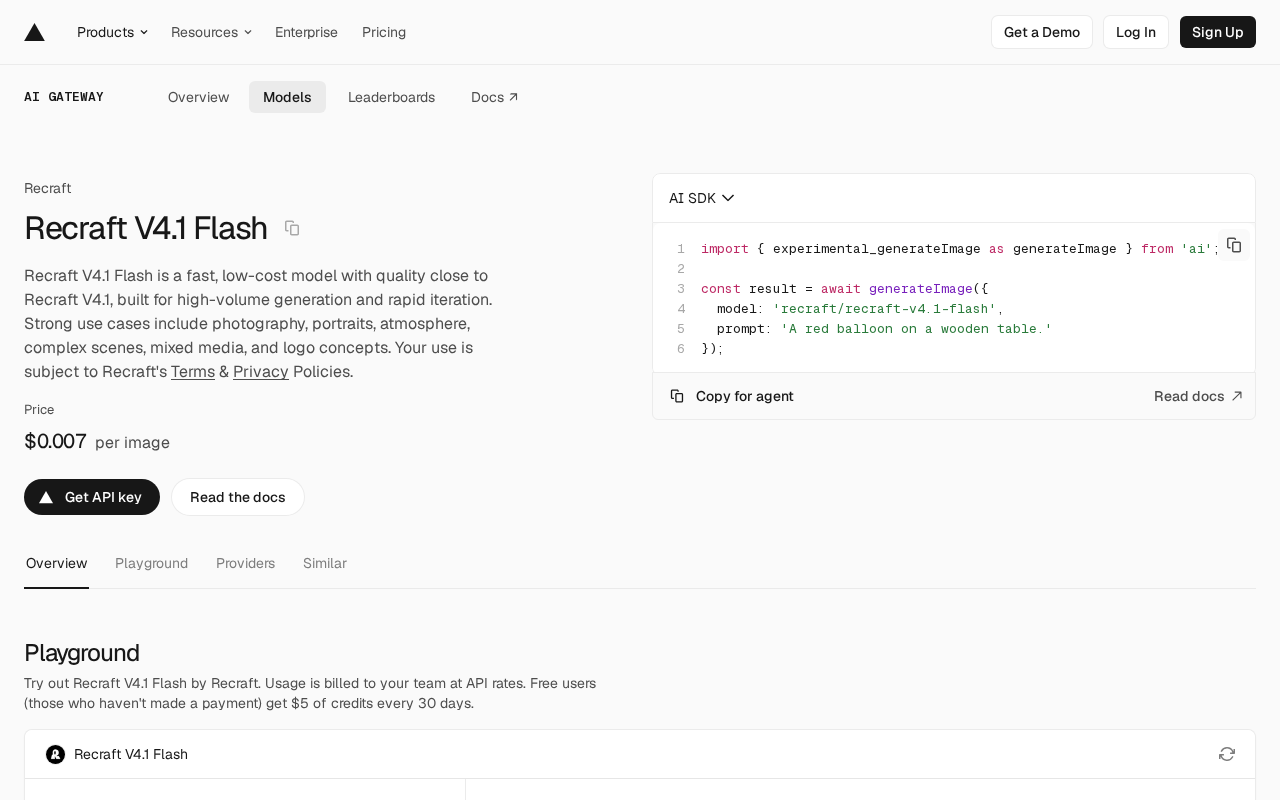Click Read the docs button
The image size is (1280, 800).
pyautogui.click(x=238, y=497)
